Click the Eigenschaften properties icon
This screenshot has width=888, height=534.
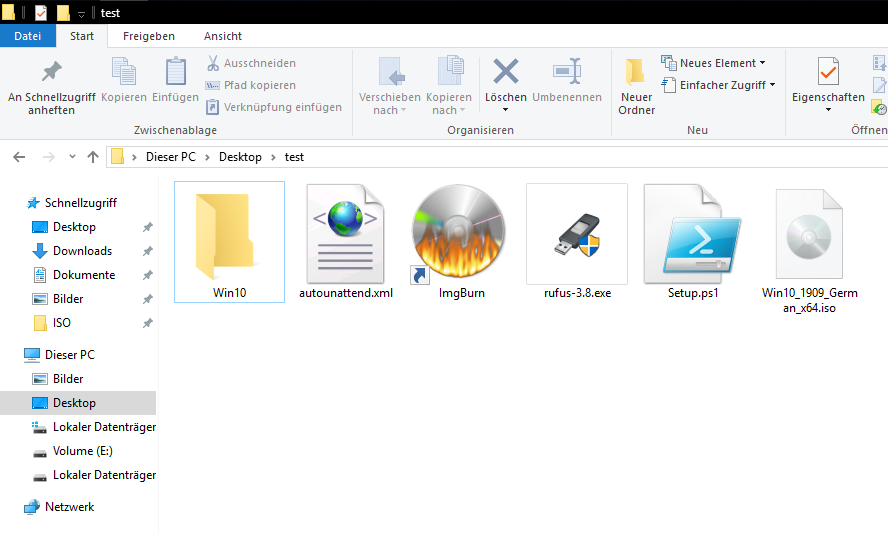click(x=828, y=71)
